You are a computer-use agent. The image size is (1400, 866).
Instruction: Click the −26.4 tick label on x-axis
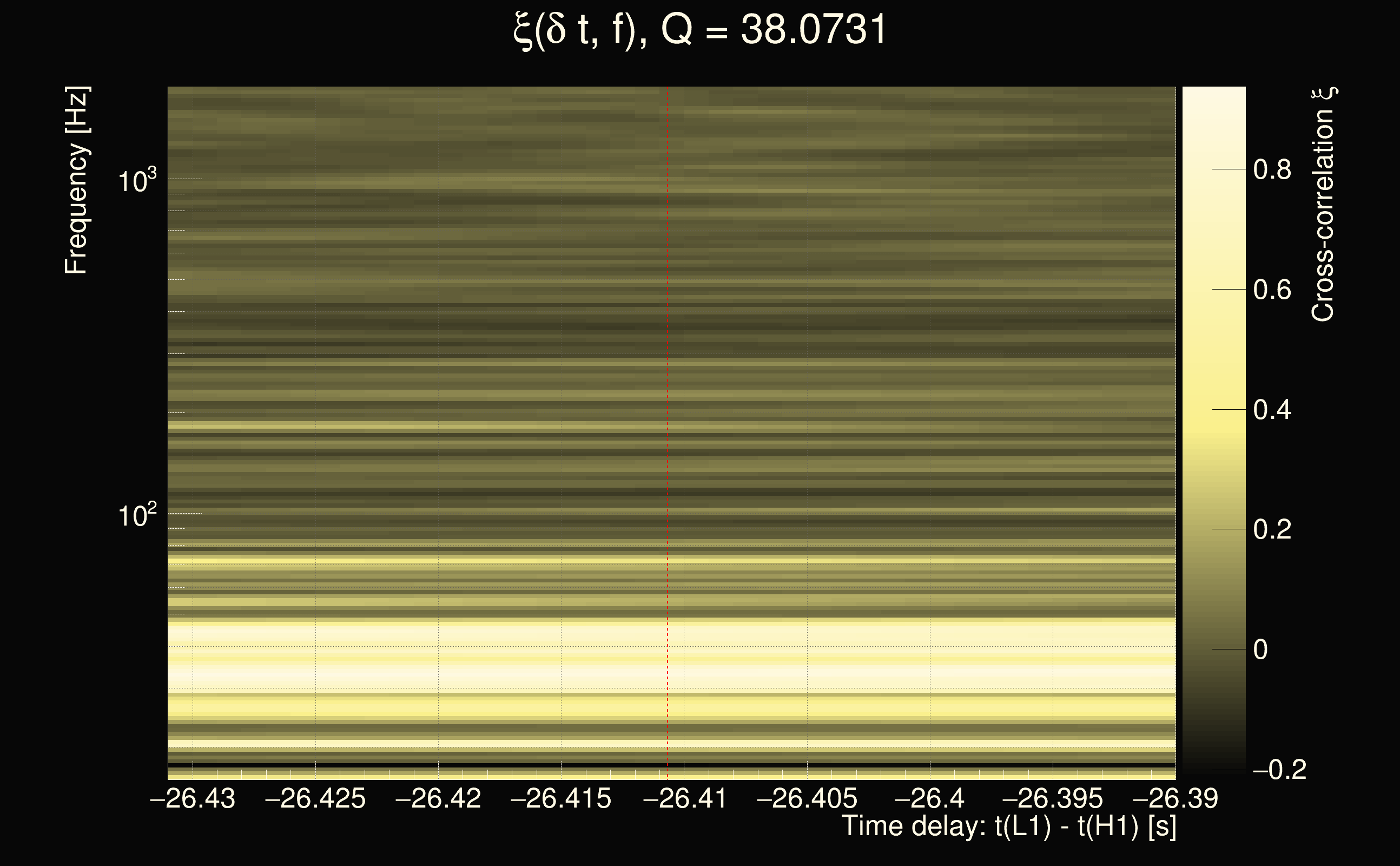[930, 799]
